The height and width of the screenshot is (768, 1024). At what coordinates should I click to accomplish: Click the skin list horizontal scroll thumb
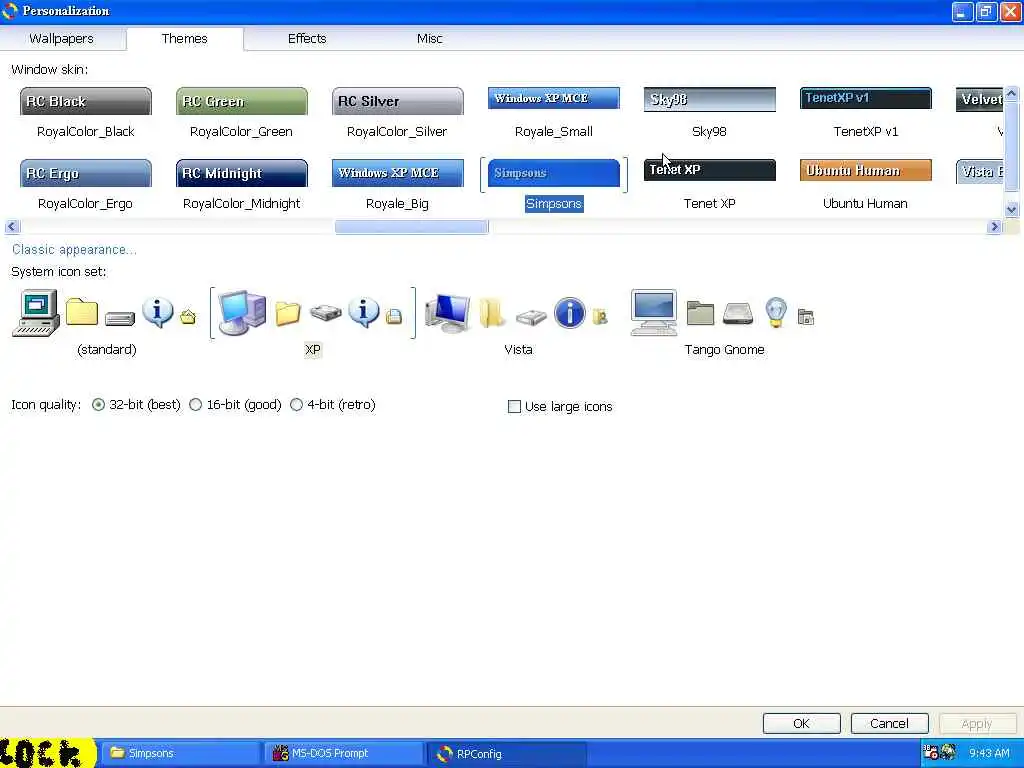coord(411,227)
